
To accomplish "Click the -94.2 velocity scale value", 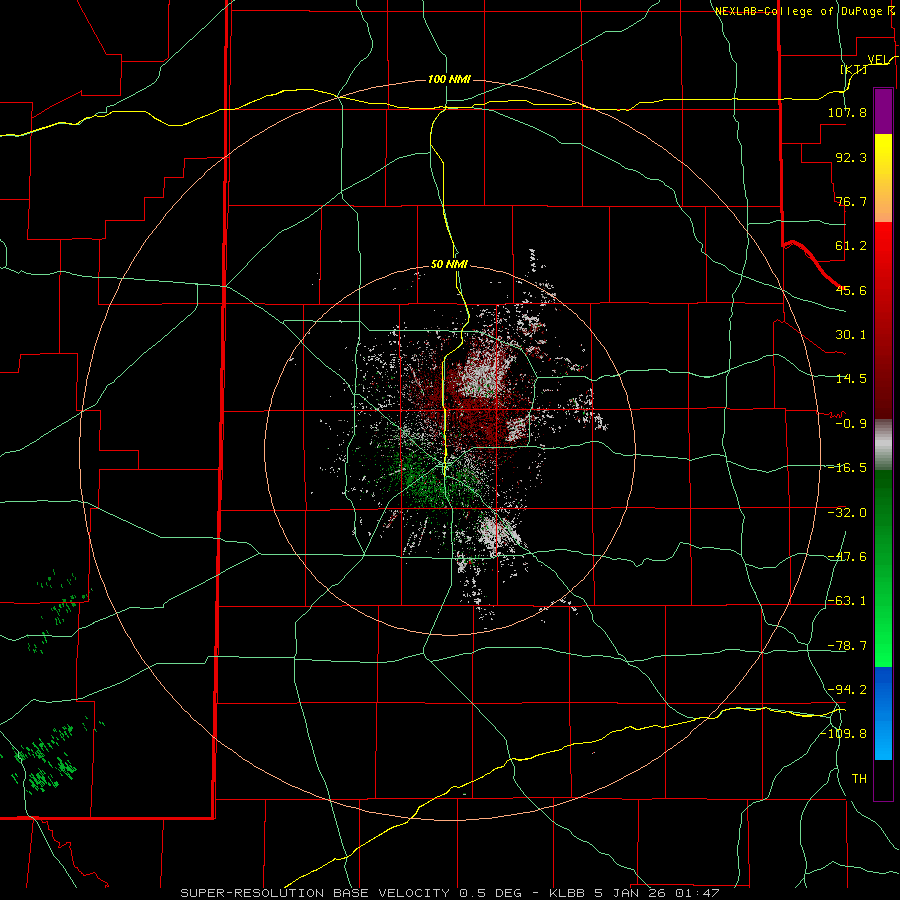I will tap(847, 690).
